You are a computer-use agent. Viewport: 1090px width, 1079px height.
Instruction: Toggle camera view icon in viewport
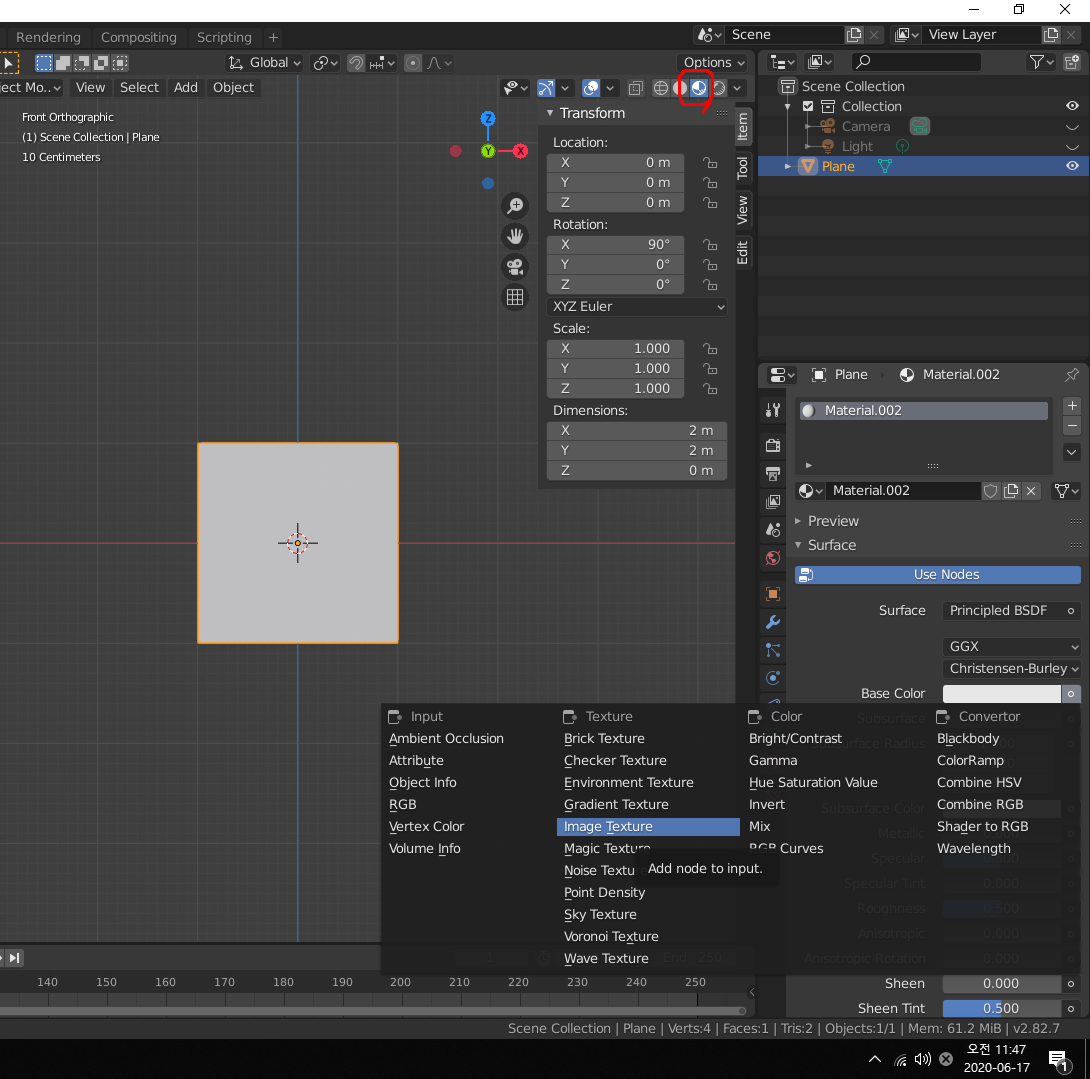(x=515, y=267)
